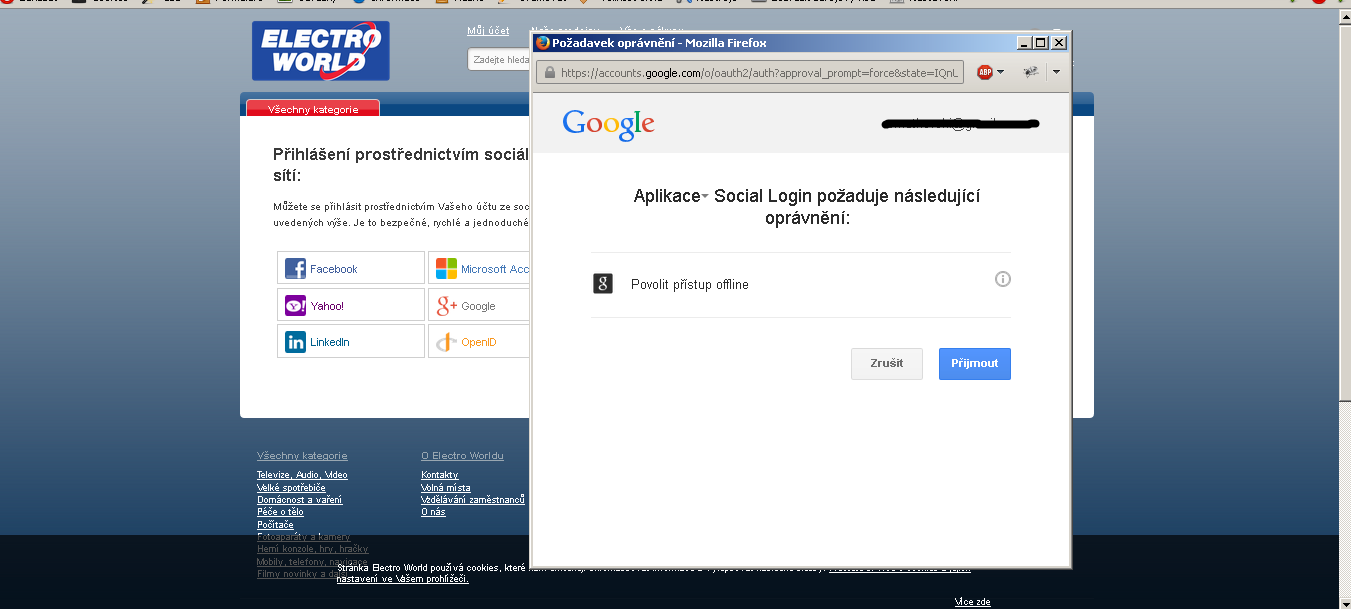Click the Electro World logo

(x=320, y=51)
